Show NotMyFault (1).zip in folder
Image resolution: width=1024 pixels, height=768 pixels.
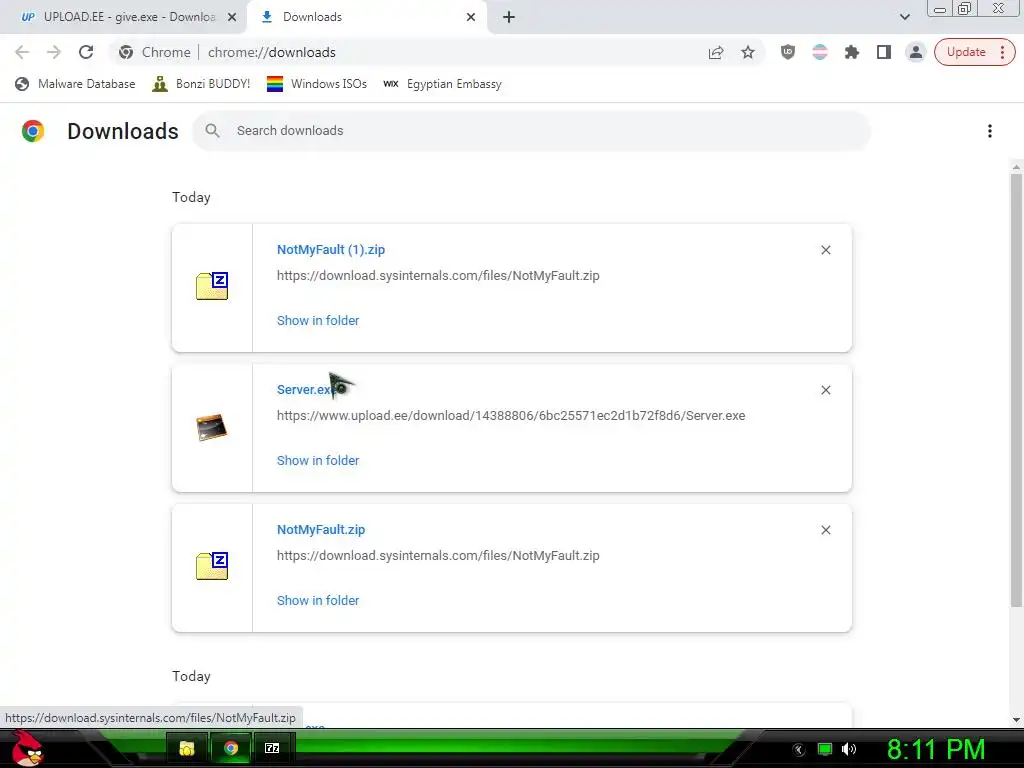[x=318, y=321]
